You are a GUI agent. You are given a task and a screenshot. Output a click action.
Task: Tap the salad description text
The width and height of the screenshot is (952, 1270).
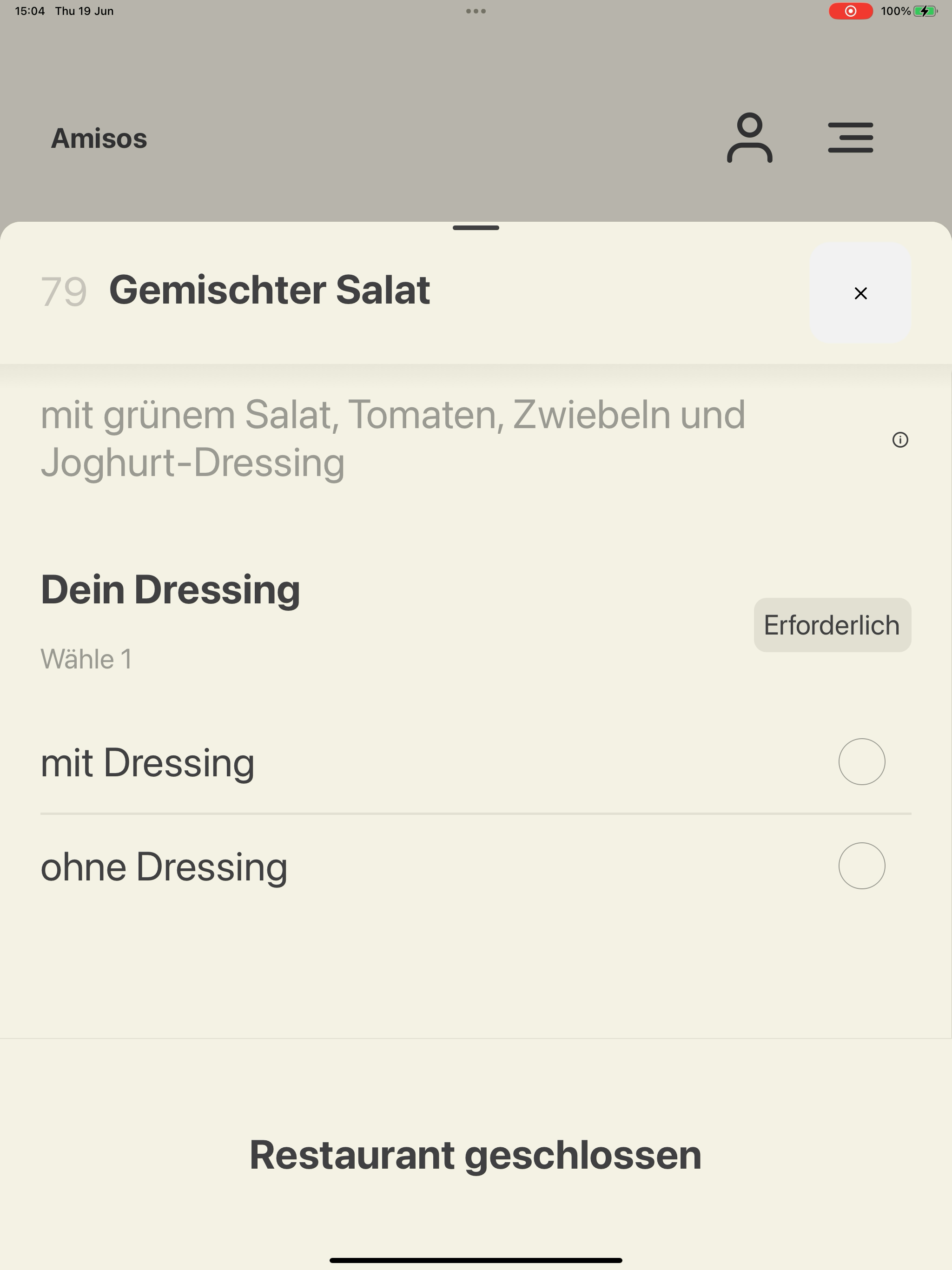393,439
